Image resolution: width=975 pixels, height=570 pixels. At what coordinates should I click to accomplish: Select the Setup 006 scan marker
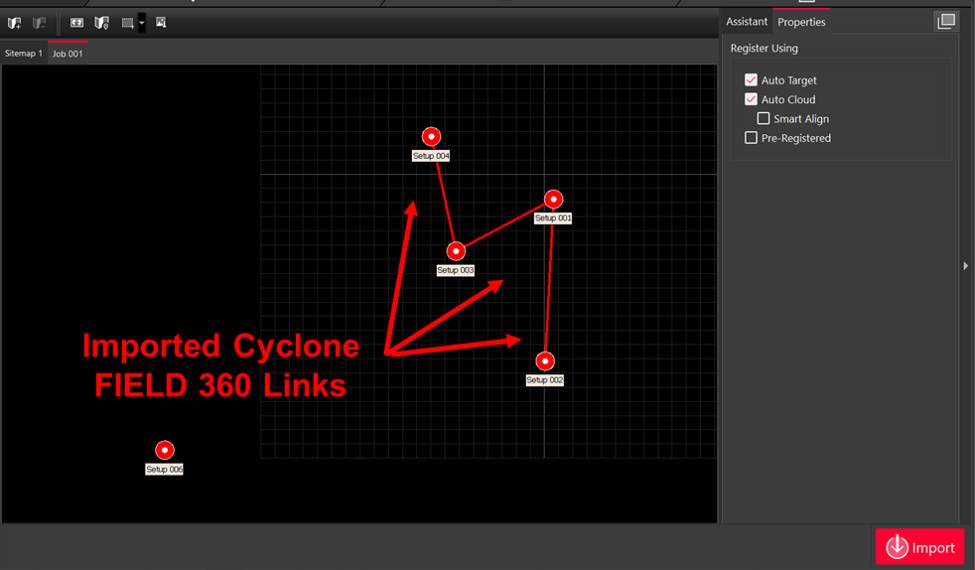pos(165,451)
